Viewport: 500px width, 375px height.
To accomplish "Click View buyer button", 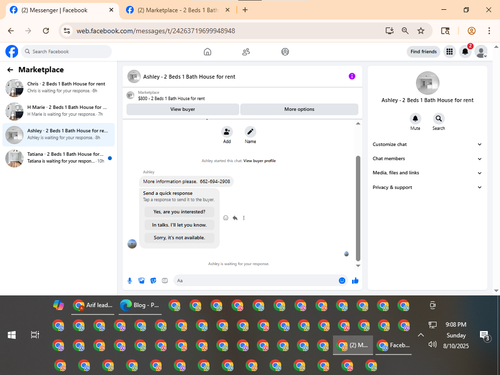I will (x=183, y=109).
